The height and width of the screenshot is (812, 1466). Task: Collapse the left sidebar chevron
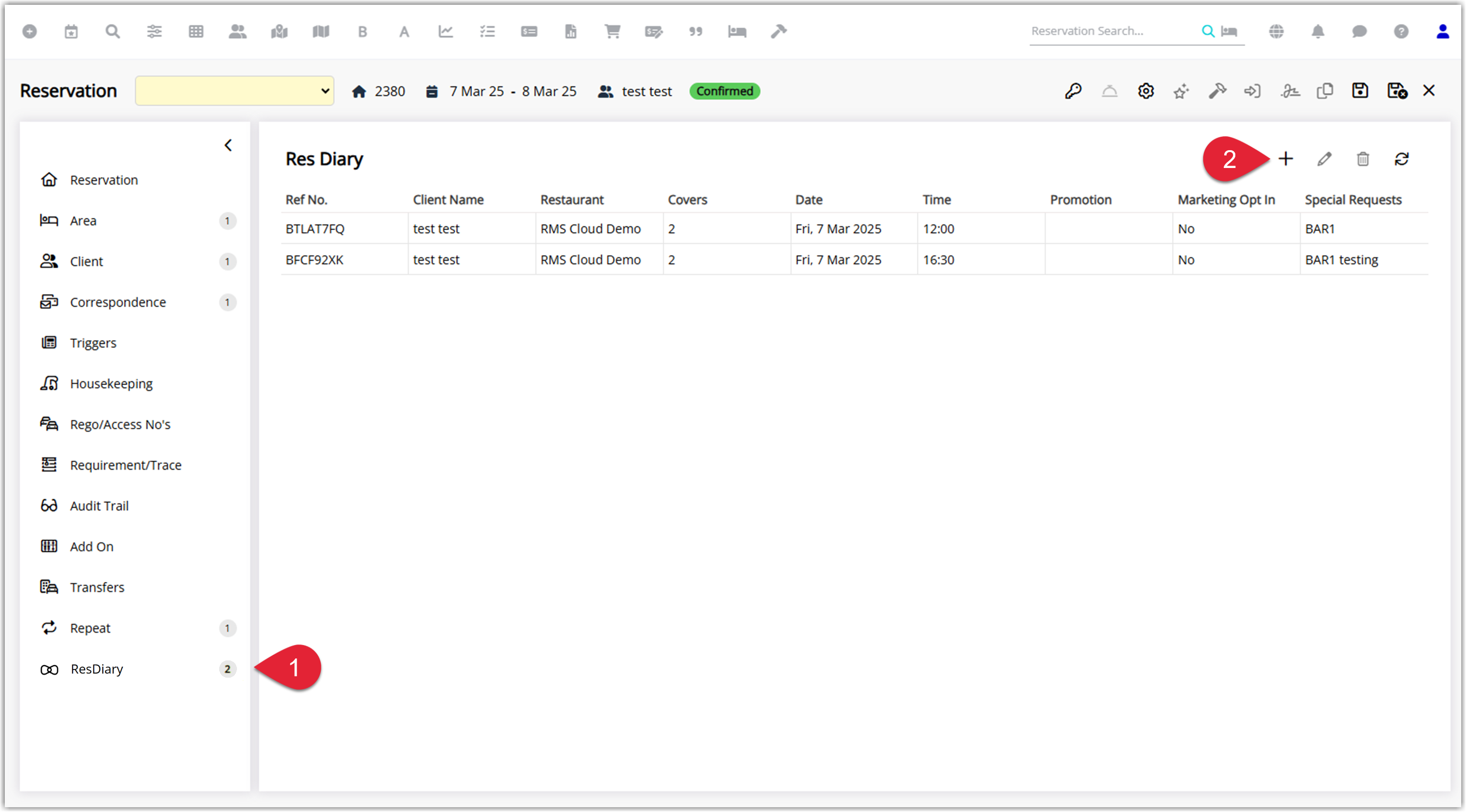pos(228,145)
